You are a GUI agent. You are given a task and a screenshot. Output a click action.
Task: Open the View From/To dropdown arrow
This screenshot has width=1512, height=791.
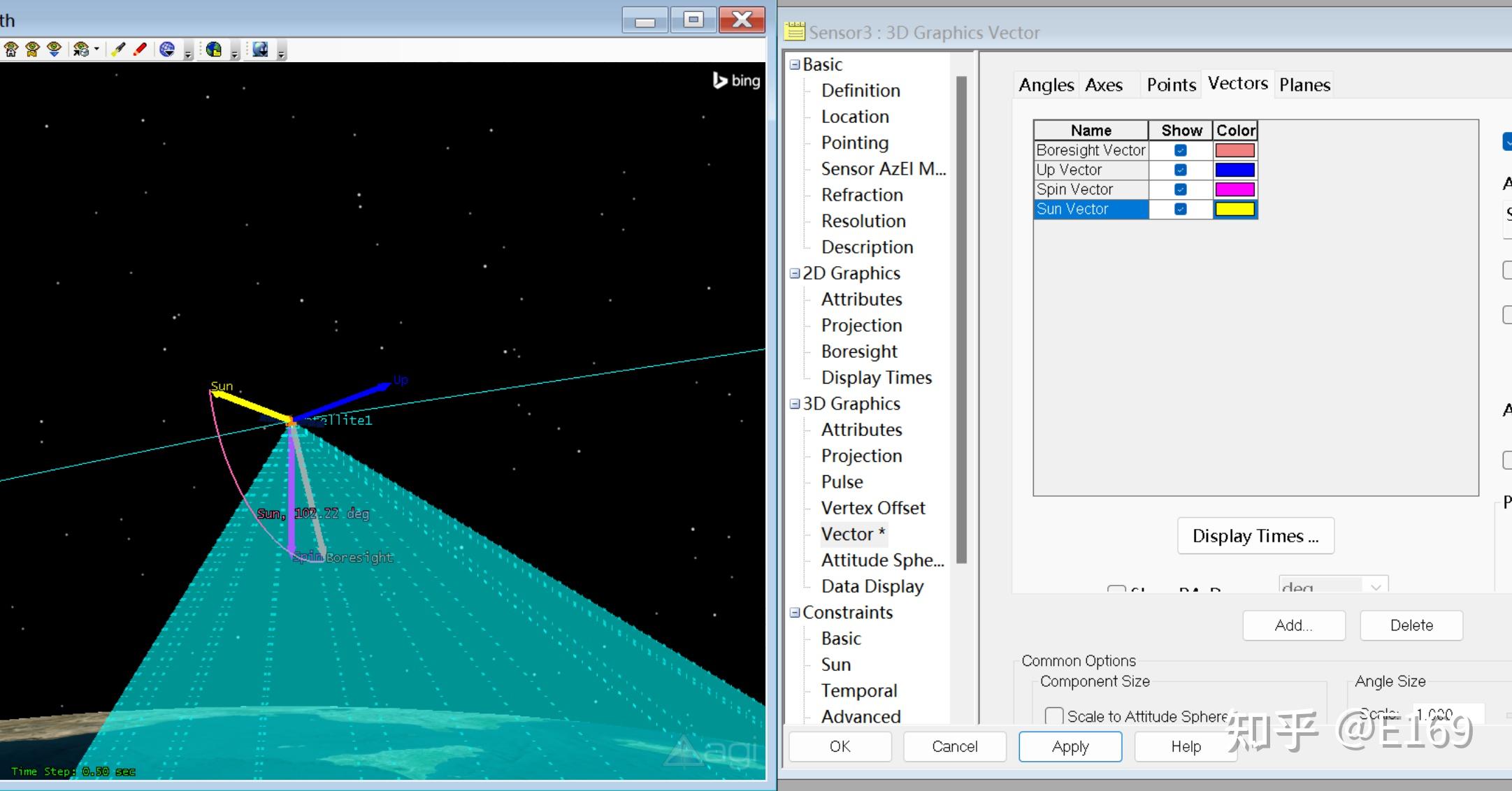coord(96,49)
